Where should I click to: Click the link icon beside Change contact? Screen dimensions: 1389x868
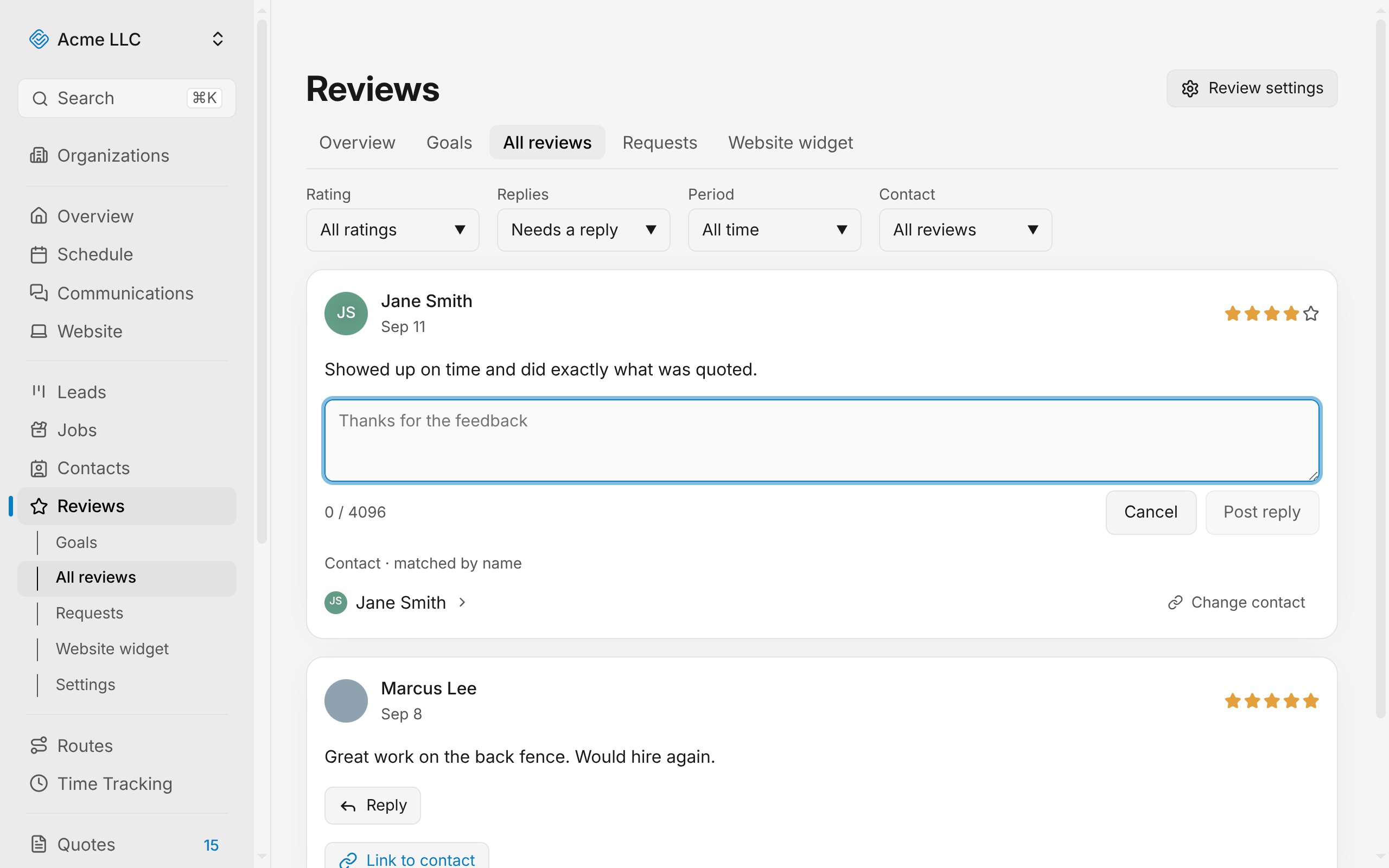pos(1175,602)
